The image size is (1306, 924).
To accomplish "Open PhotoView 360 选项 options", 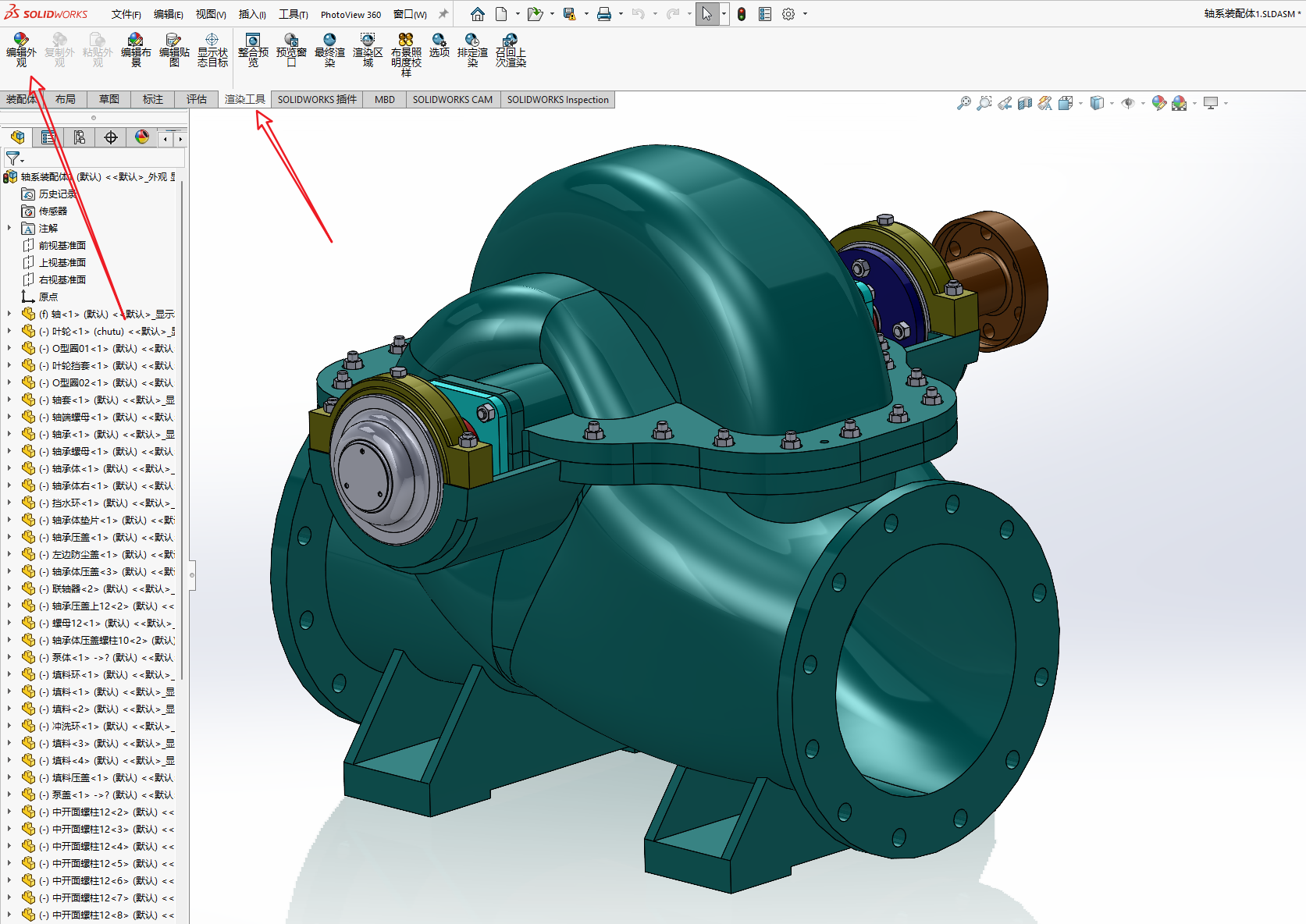I will [439, 45].
